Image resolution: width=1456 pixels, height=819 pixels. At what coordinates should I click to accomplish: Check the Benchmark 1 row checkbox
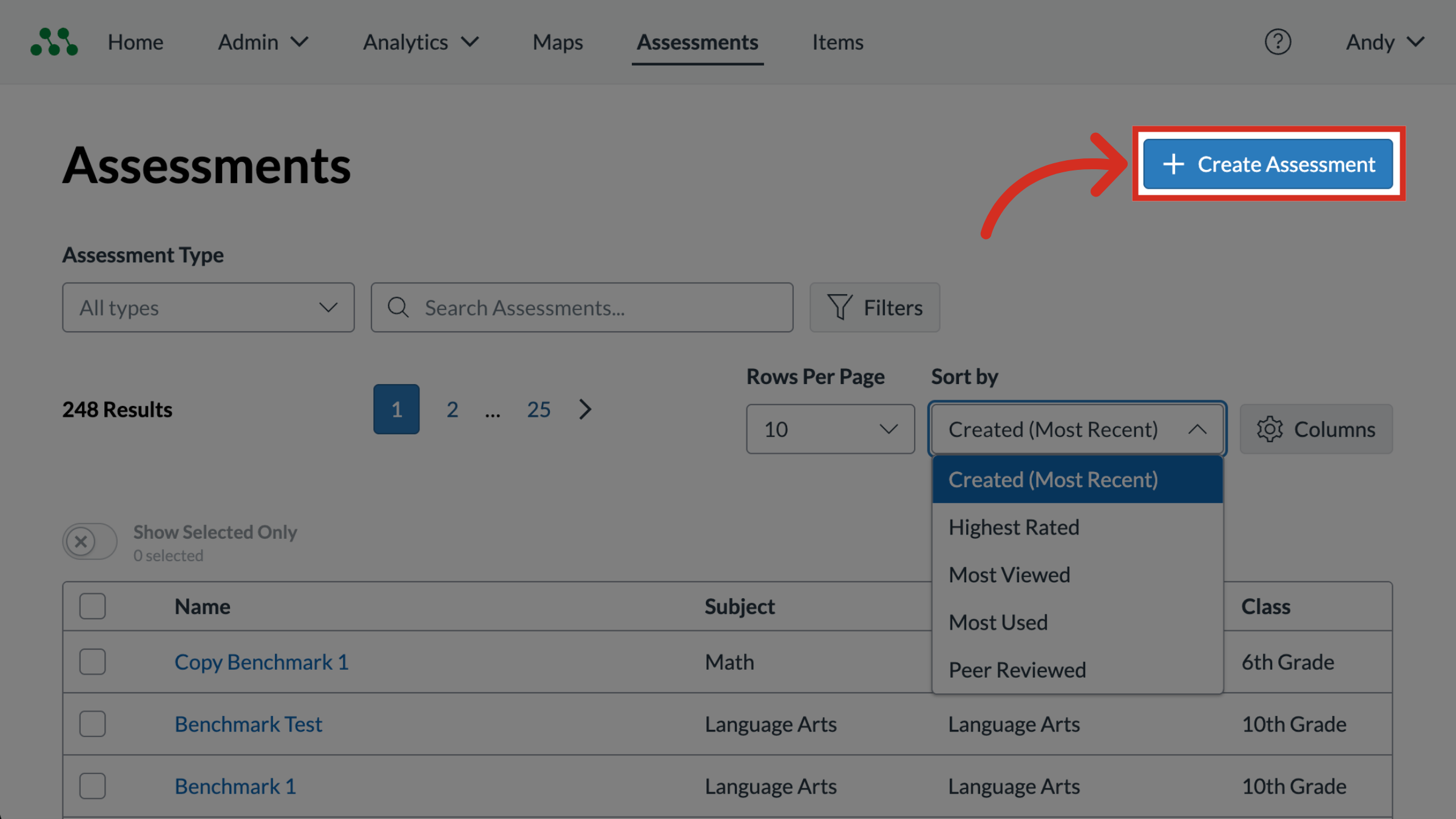click(92, 786)
